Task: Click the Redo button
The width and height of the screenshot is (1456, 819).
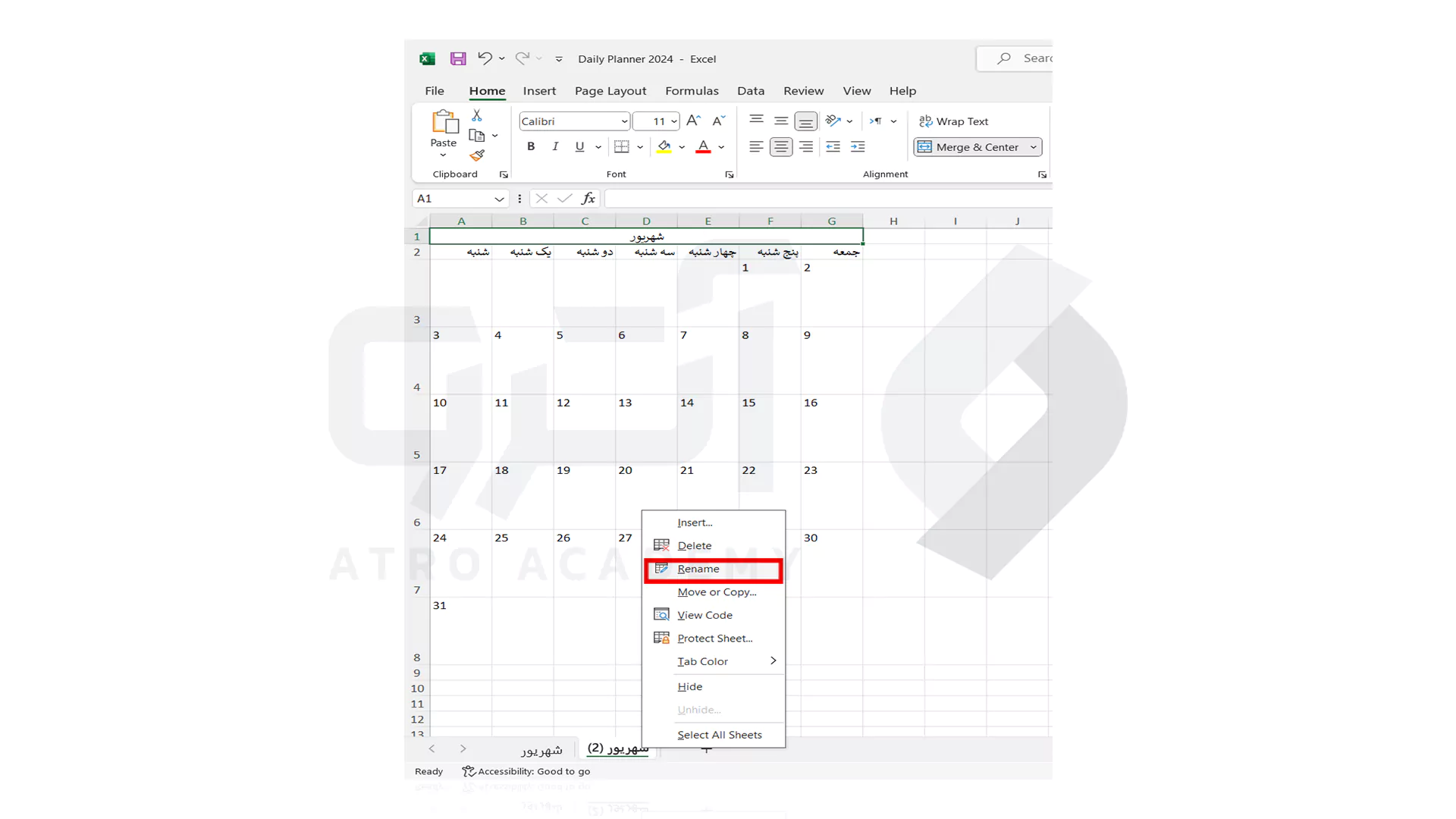Action: tap(522, 58)
